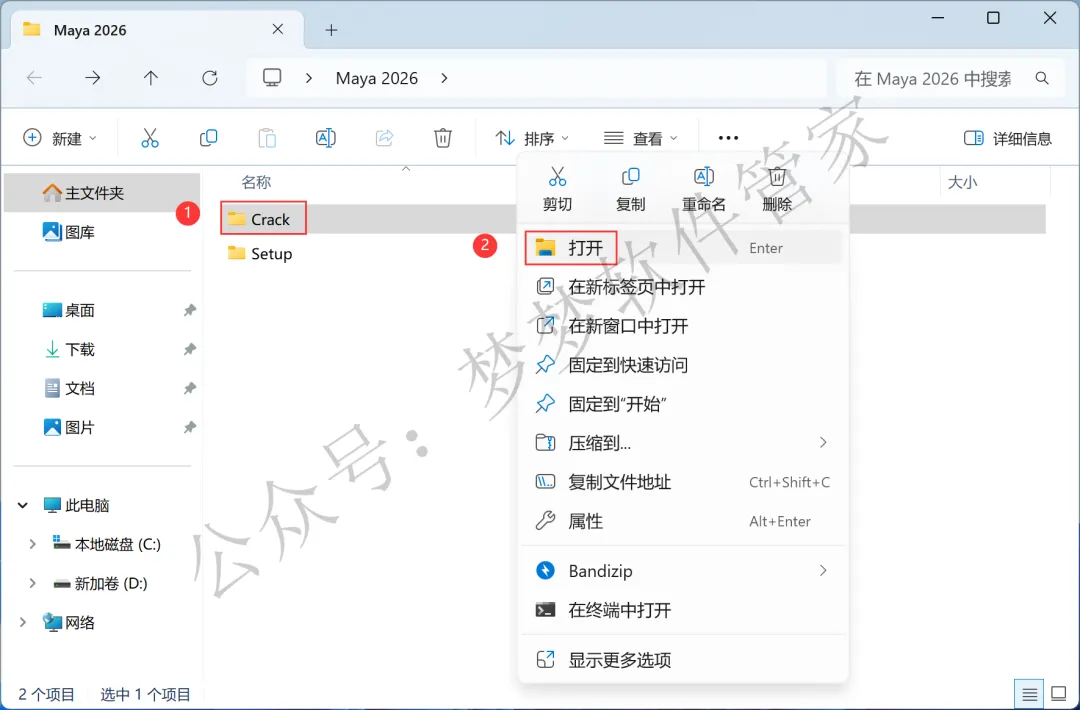Open the 新建 dropdown

pyautogui.click(x=60, y=138)
